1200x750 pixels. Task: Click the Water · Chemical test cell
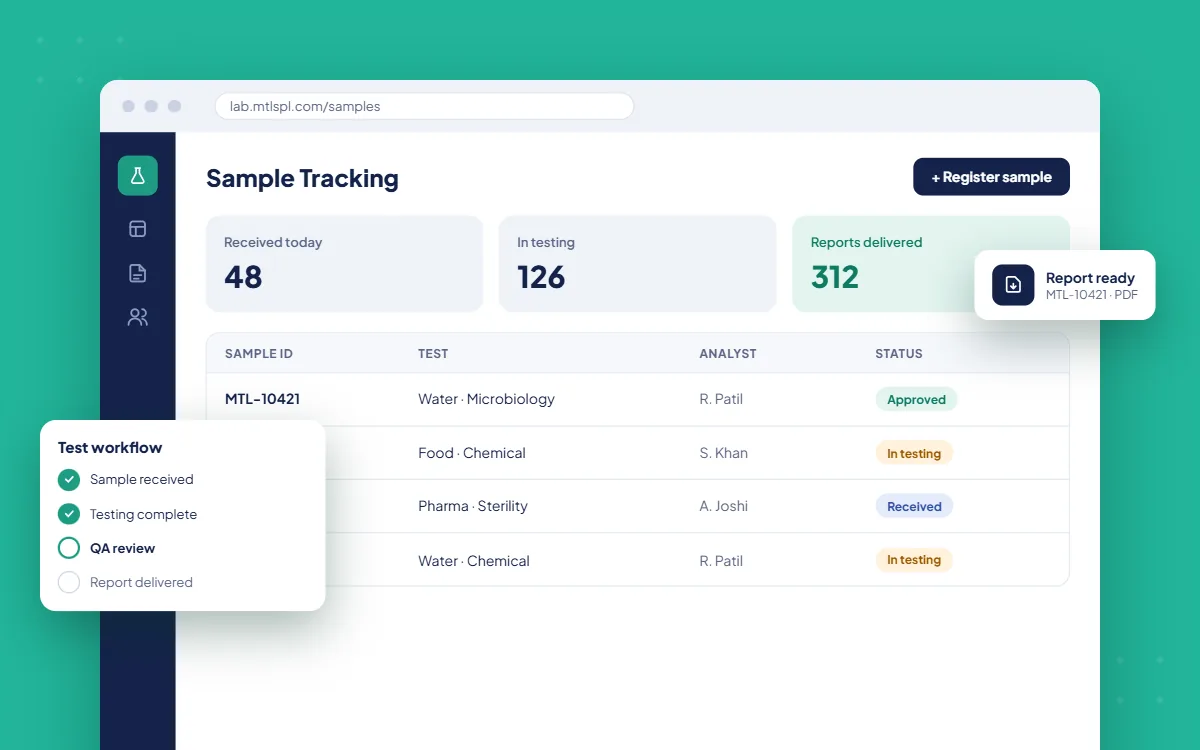click(474, 561)
